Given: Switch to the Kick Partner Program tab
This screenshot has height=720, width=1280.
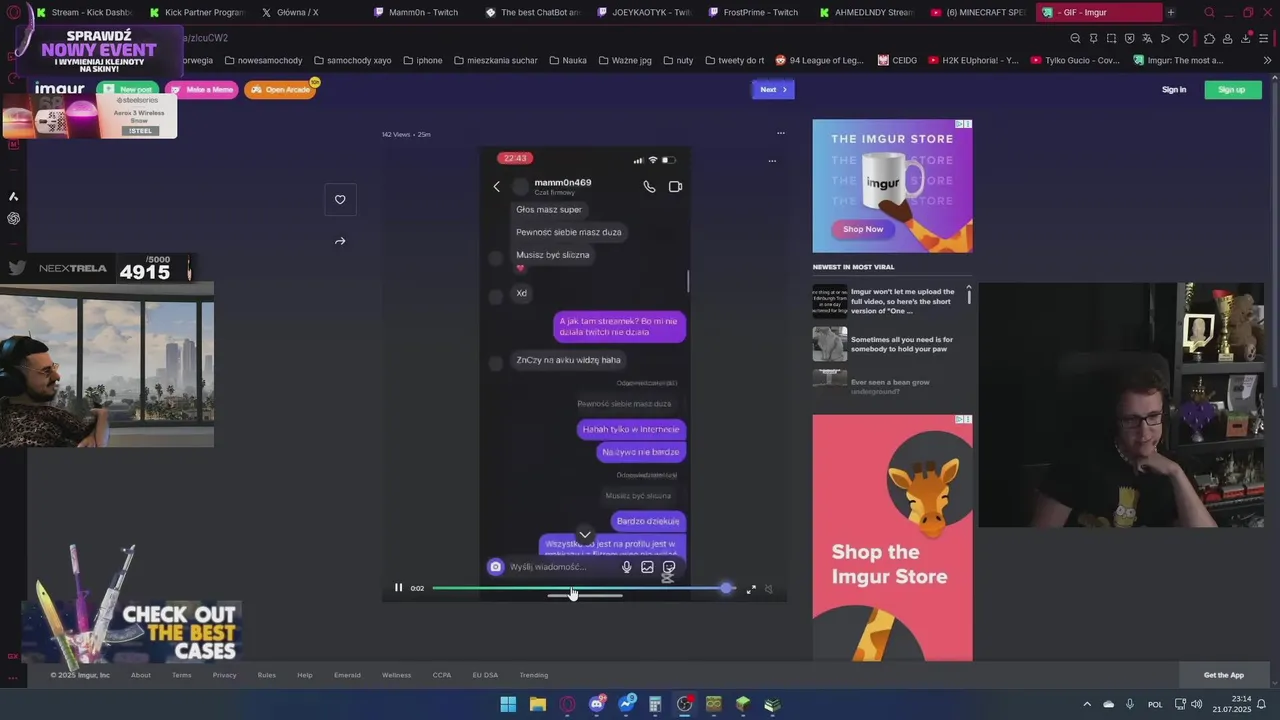Looking at the screenshot, I should [196, 13].
